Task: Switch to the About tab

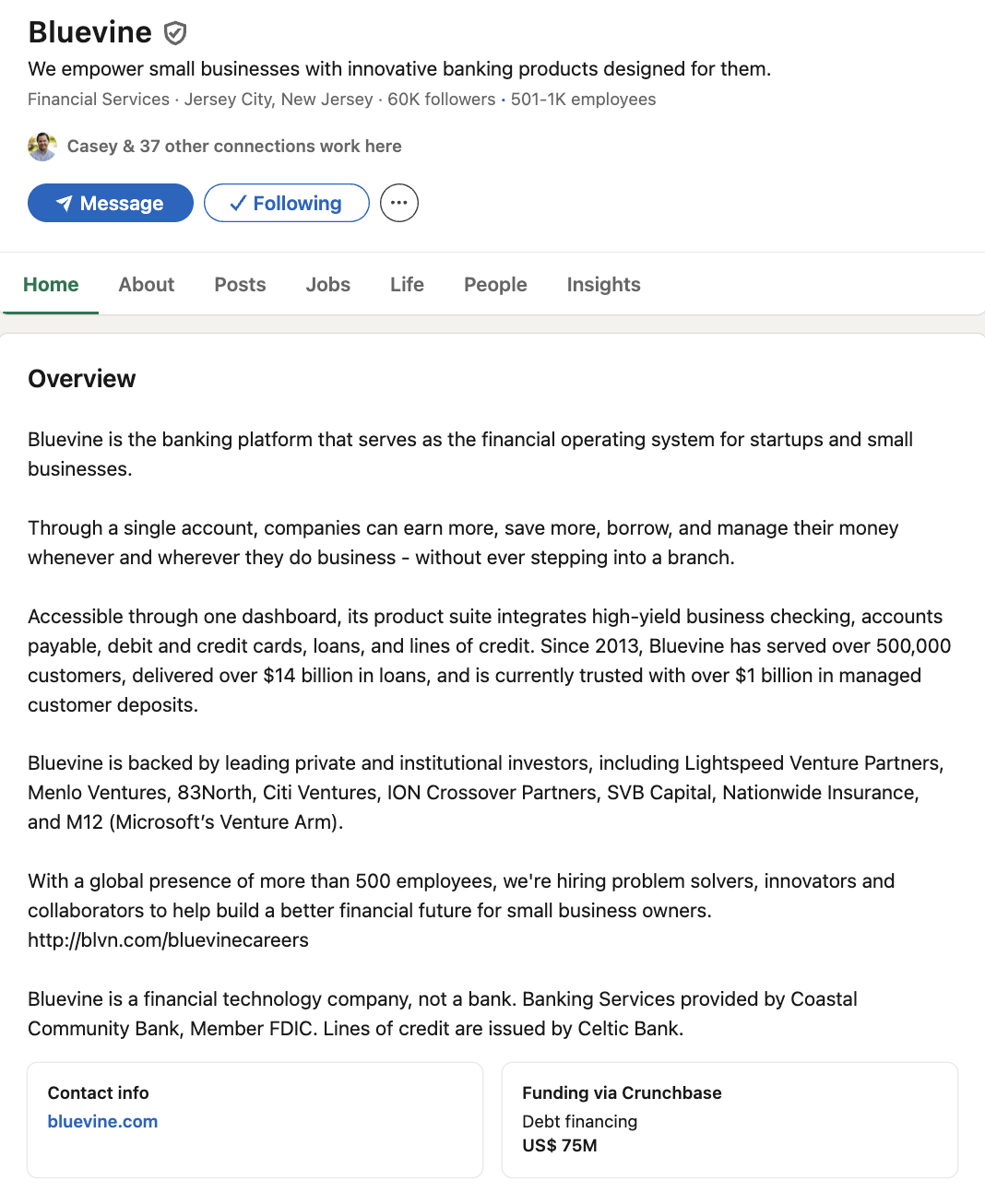Action: click(146, 285)
